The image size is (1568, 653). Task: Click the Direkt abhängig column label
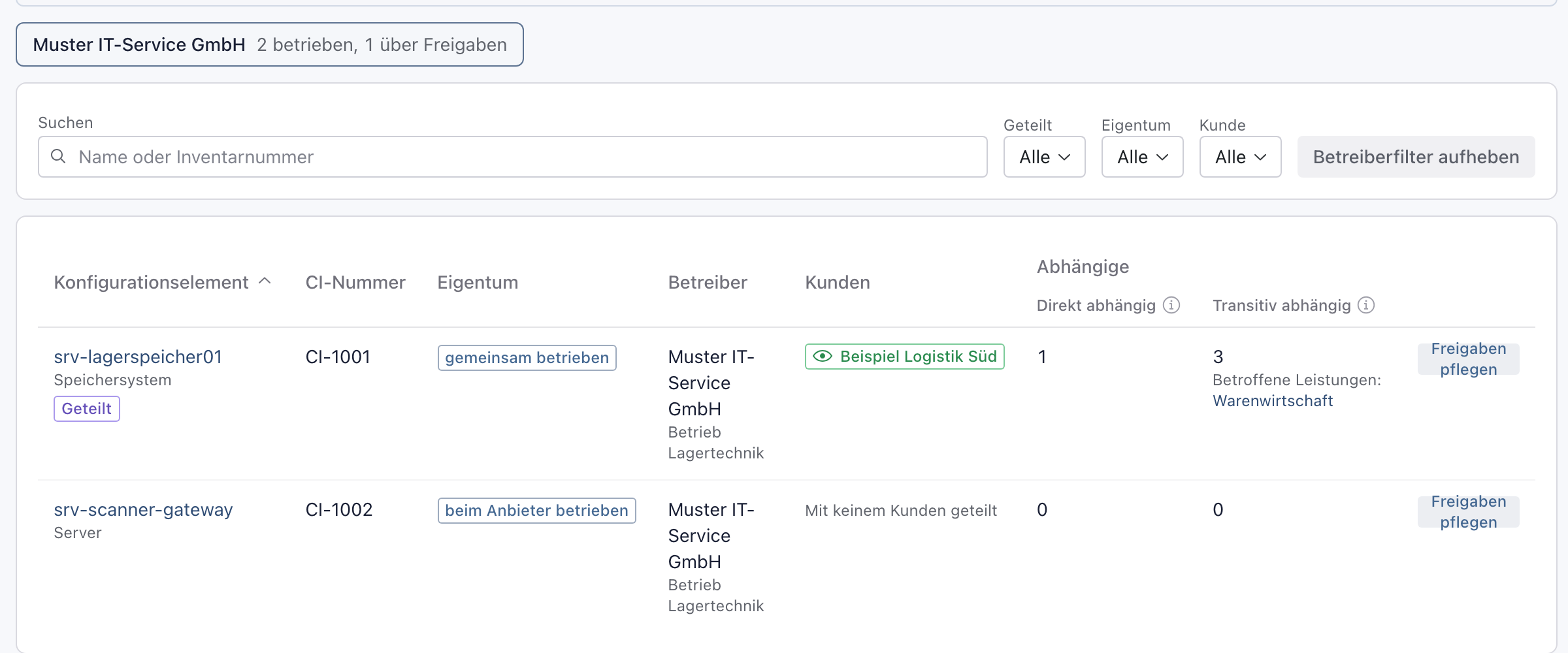(1096, 305)
